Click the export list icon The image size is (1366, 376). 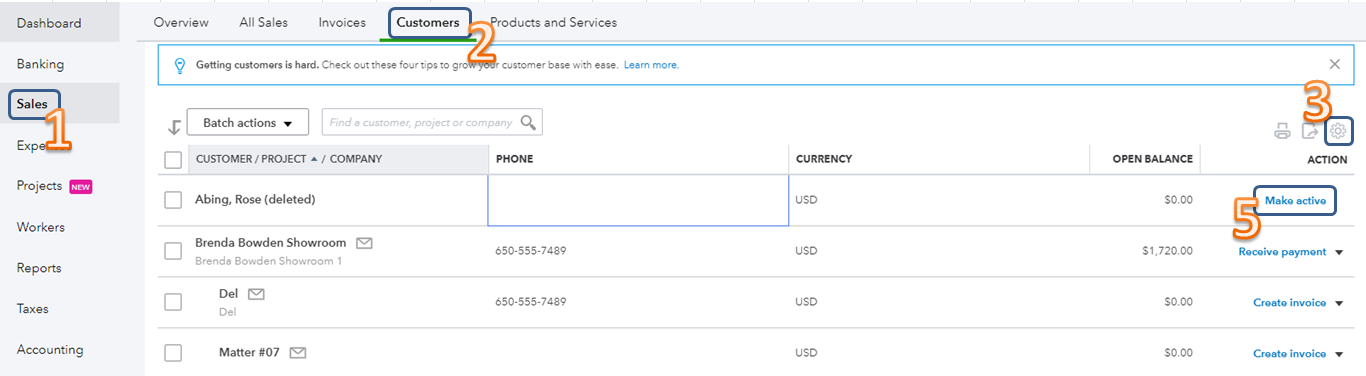[1310, 131]
